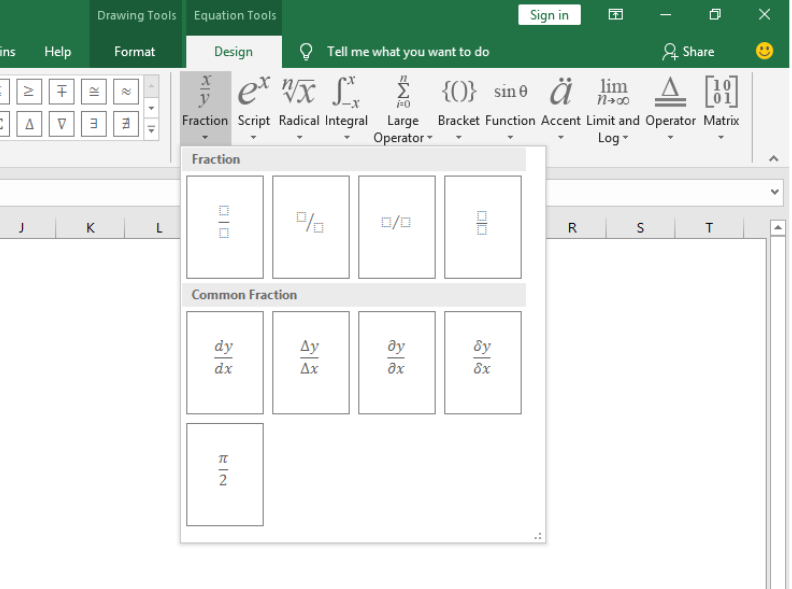Open the Matrix structures menu

(x=721, y=108)
